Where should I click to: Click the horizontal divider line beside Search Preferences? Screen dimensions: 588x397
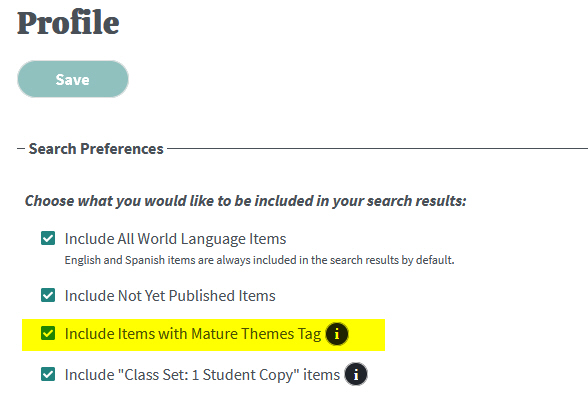click(377, 148)
